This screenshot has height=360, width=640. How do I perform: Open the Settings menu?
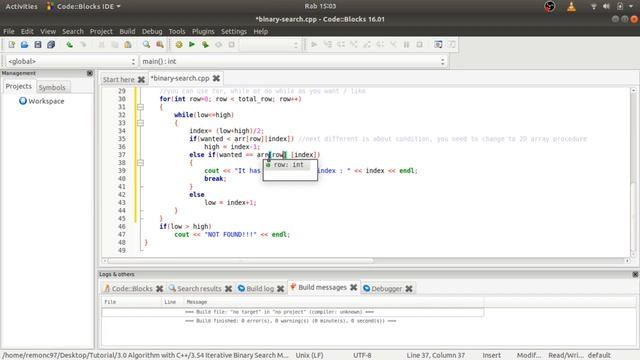pyautogui.click(x=233, y=31)
